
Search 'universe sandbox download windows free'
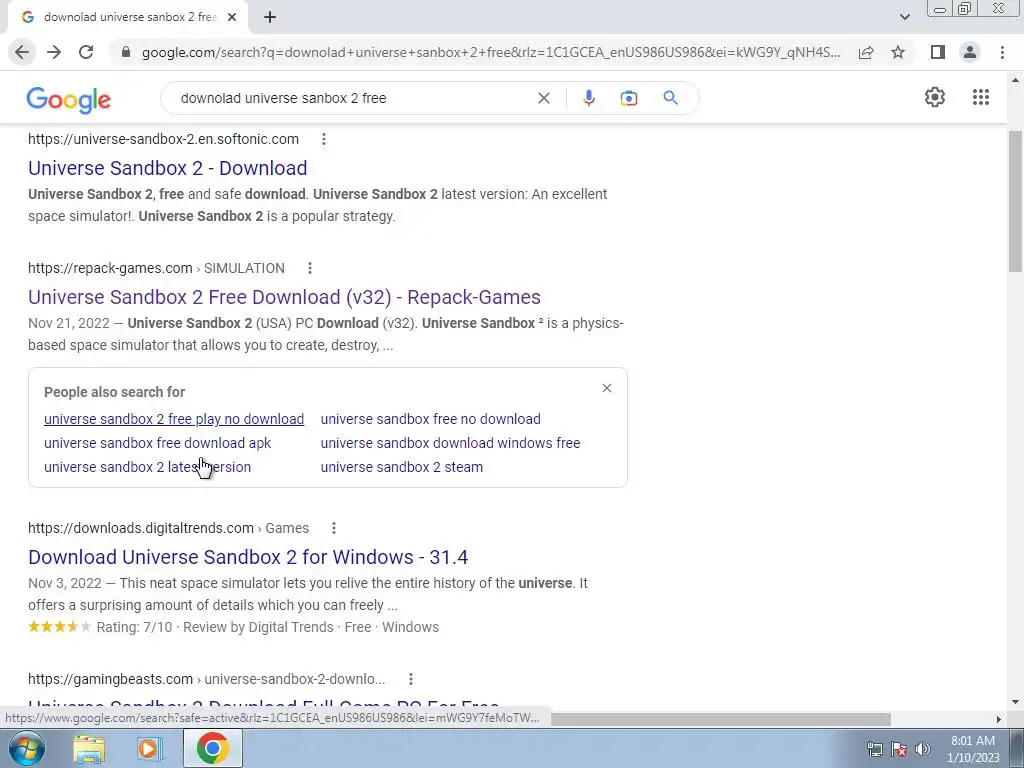tap(450, 443)
